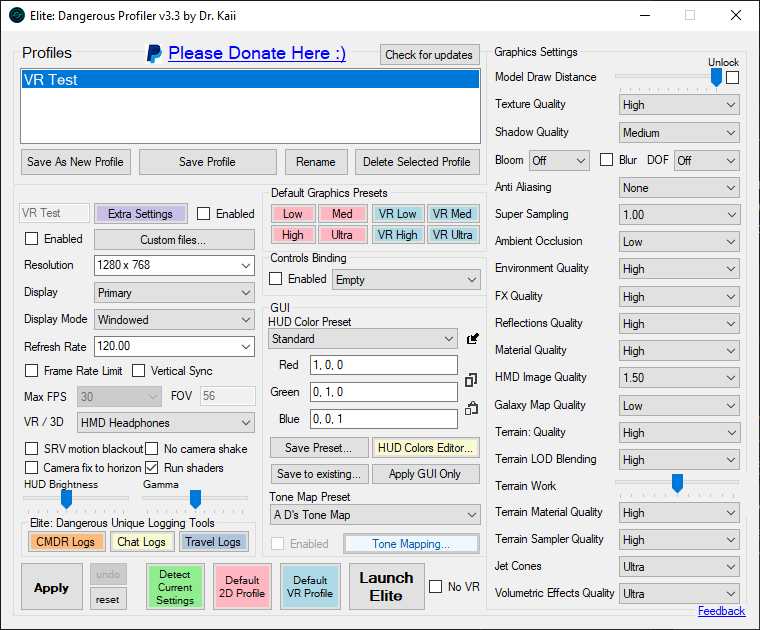Click the PayPal logo icon
The height and width of the screenshot is (630, 760).
click(x=154, y=53)
